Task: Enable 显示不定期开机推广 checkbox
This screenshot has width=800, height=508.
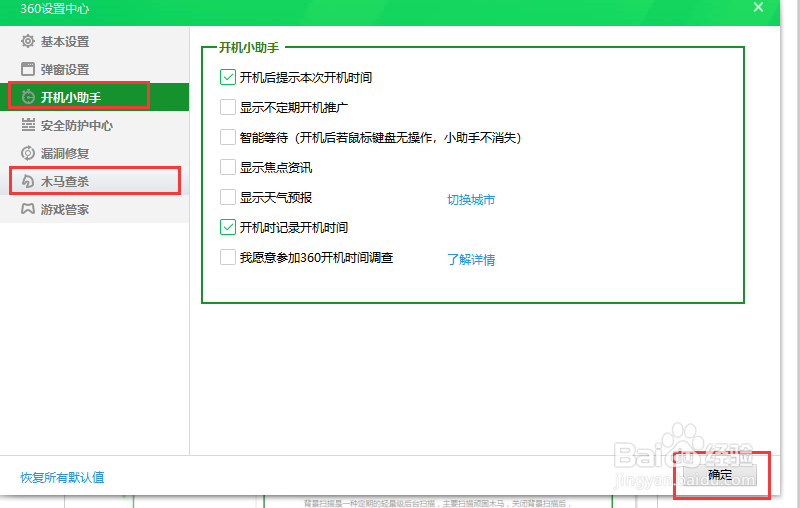Action: (228, 107)
